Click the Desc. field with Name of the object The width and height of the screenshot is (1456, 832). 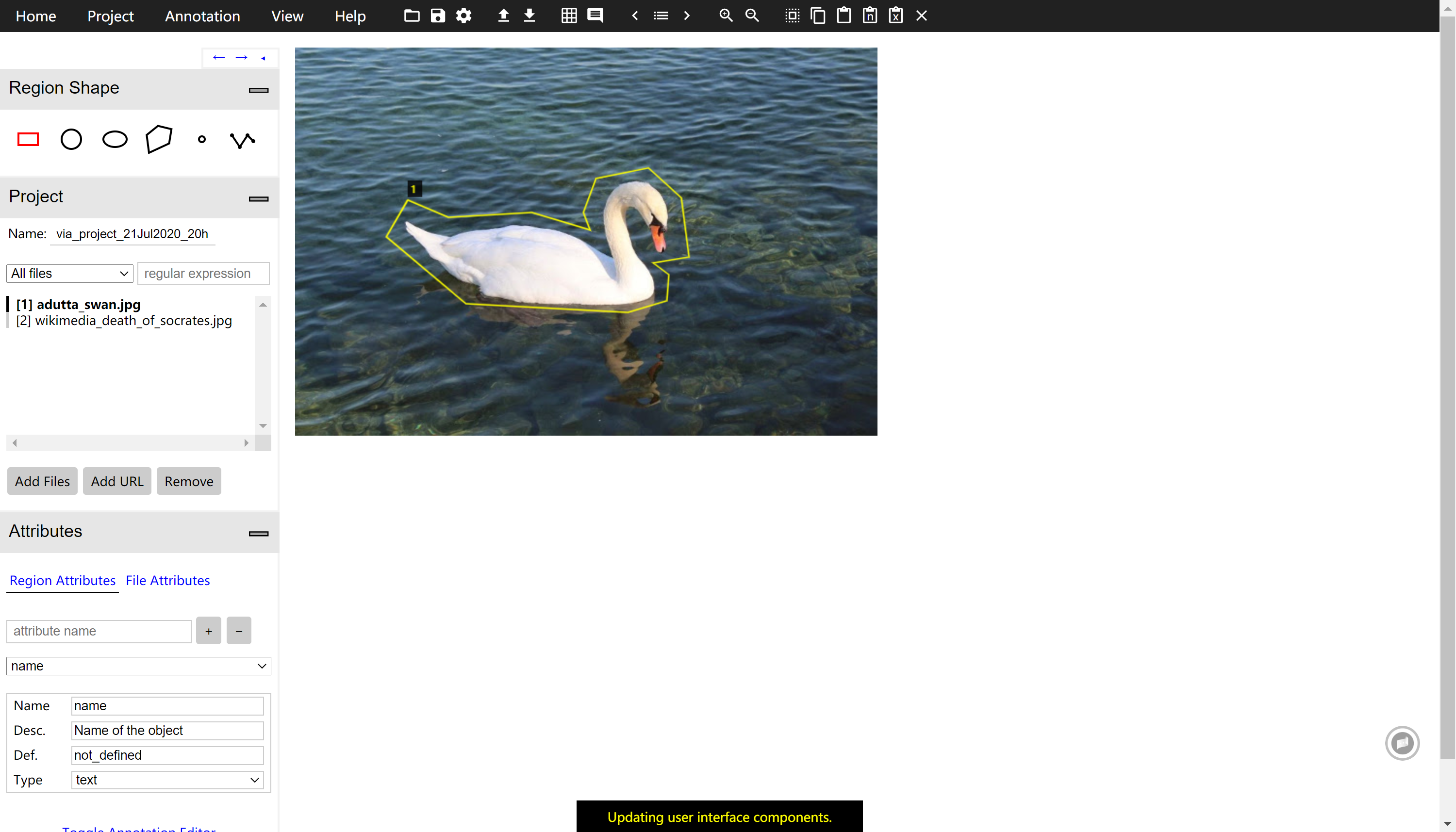167,730
